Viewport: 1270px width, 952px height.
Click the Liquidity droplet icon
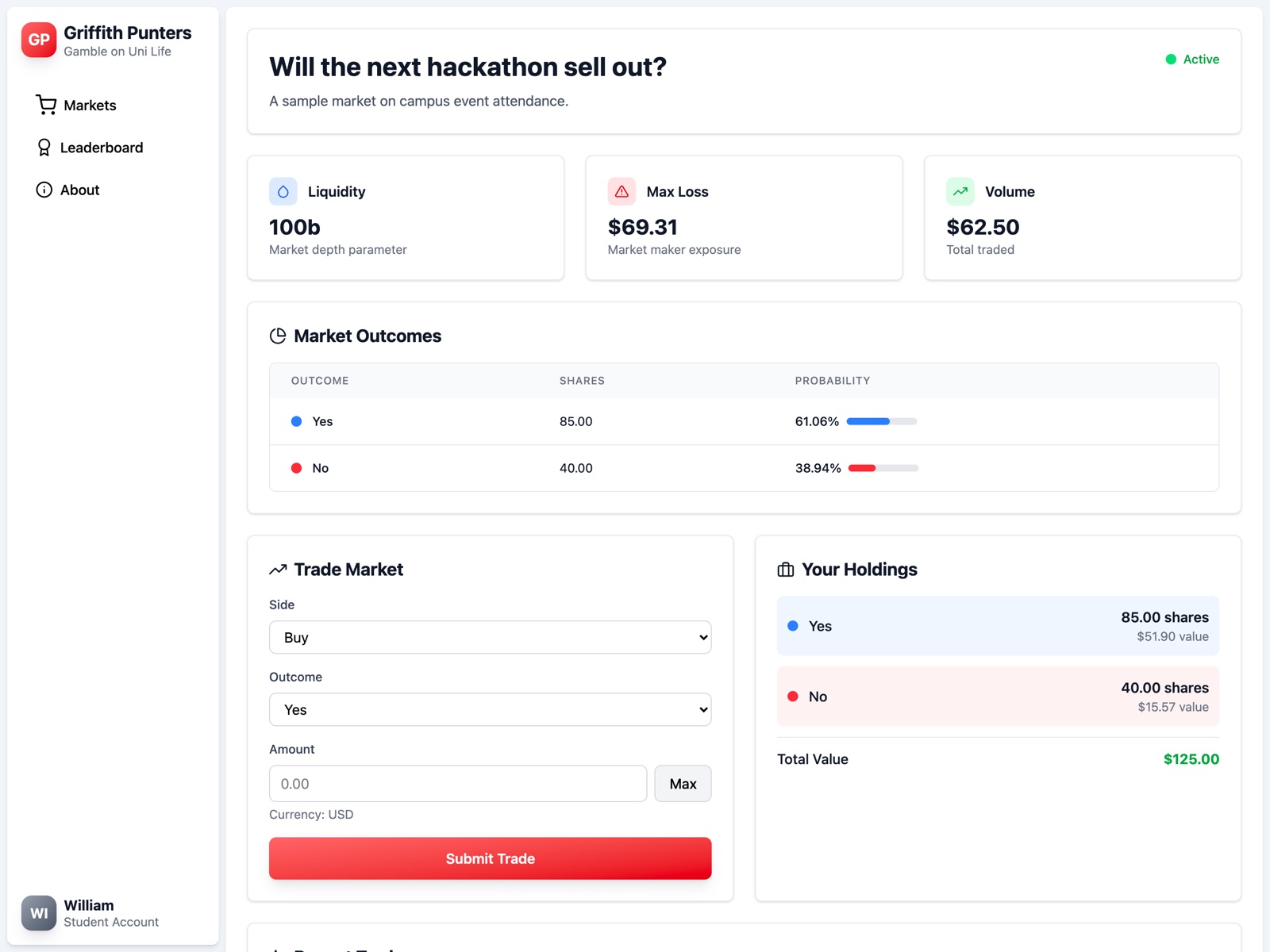pyautogui.click(x=283, y=191)
